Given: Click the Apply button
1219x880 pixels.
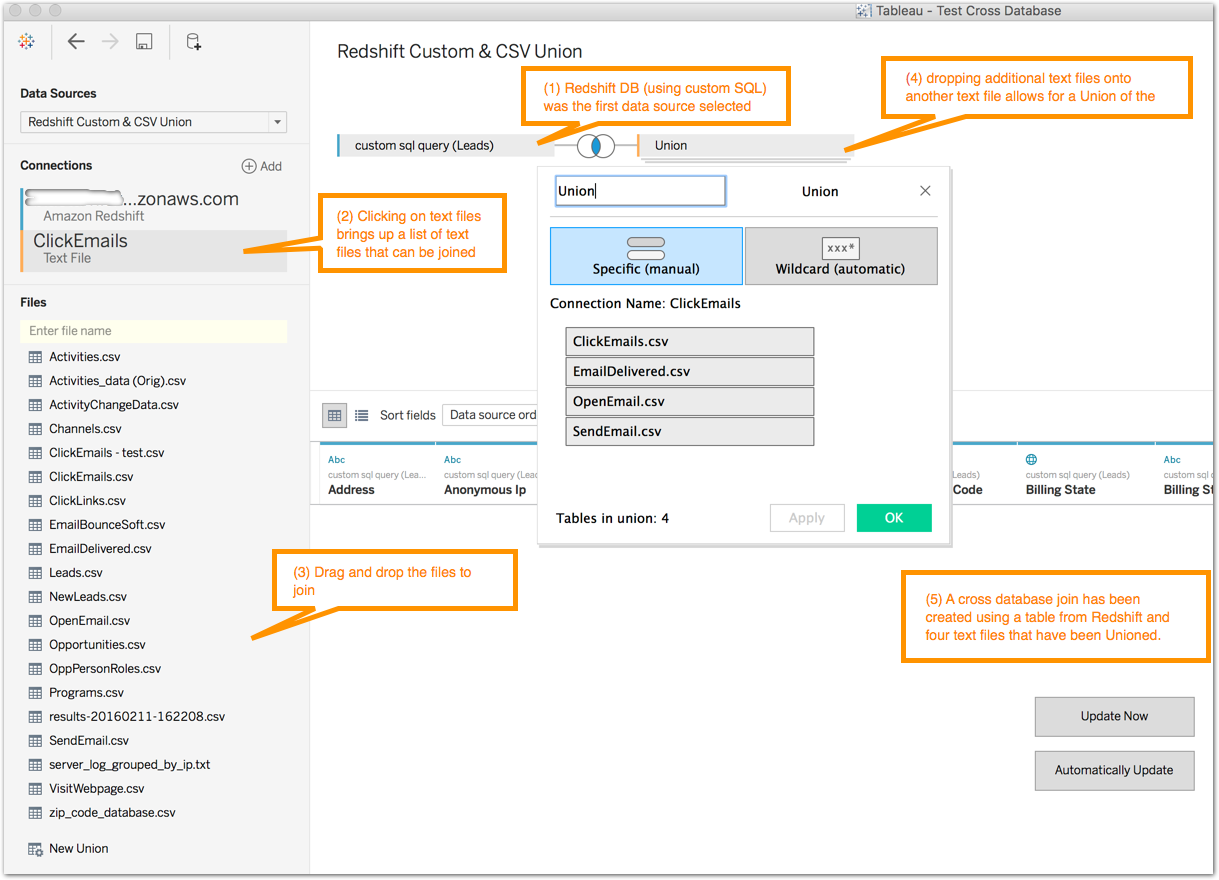Looking at the screenshot, I should tap(807, 518).
